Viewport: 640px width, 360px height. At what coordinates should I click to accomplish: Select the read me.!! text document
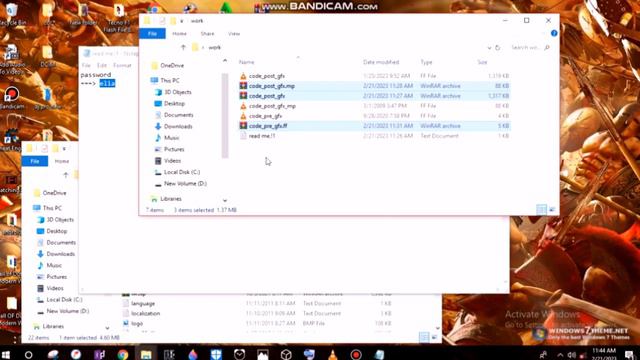click(x=262, y=136)
